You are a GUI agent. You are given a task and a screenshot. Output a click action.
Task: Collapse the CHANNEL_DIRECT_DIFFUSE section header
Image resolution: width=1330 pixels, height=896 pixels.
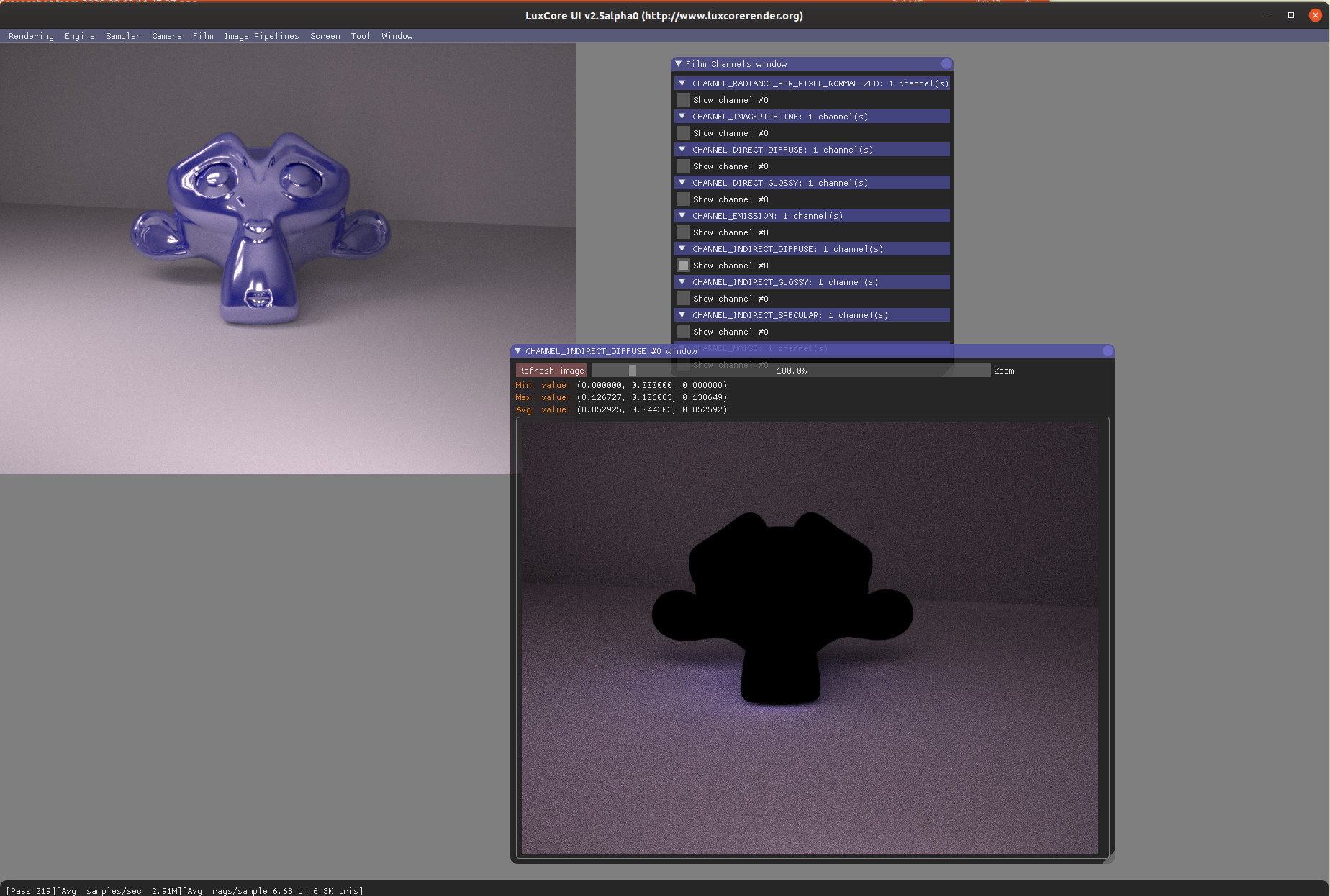point(682,150)
